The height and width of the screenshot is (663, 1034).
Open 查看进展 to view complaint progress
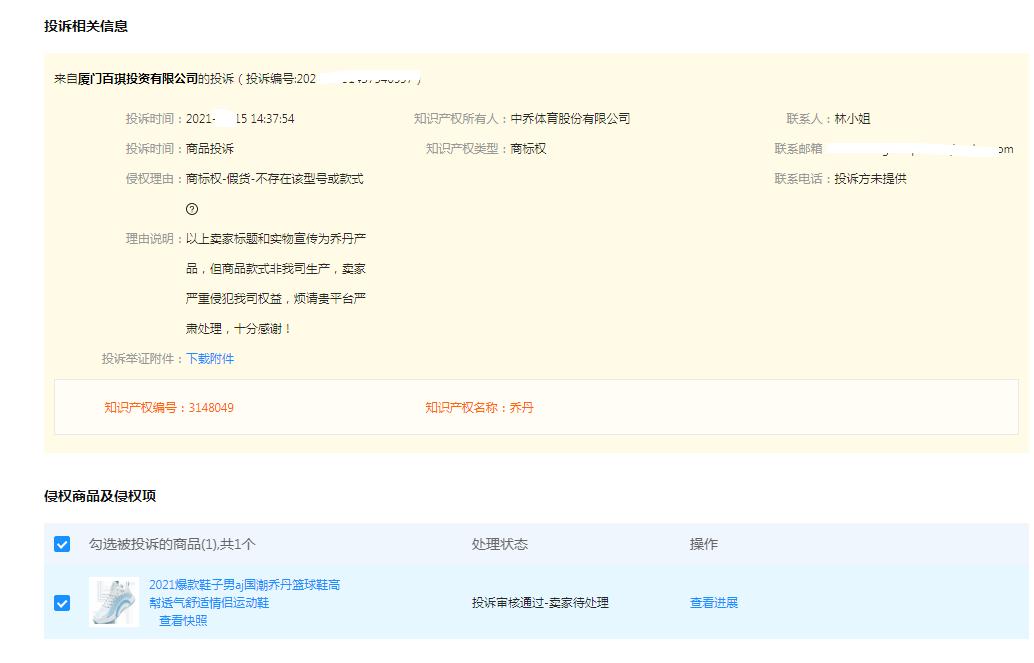point(713,603)
